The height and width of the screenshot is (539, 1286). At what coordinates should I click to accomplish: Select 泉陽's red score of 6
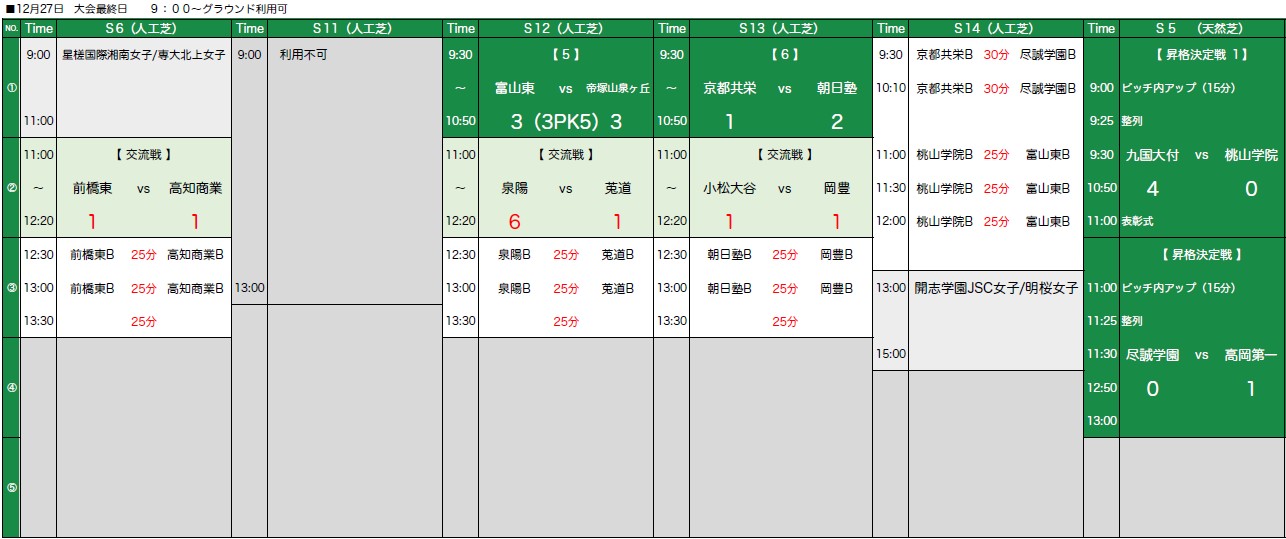pos(515,222)
